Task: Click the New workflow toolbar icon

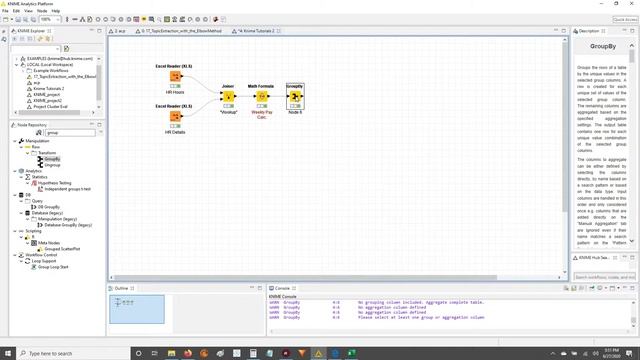Action: pos(6,20)
